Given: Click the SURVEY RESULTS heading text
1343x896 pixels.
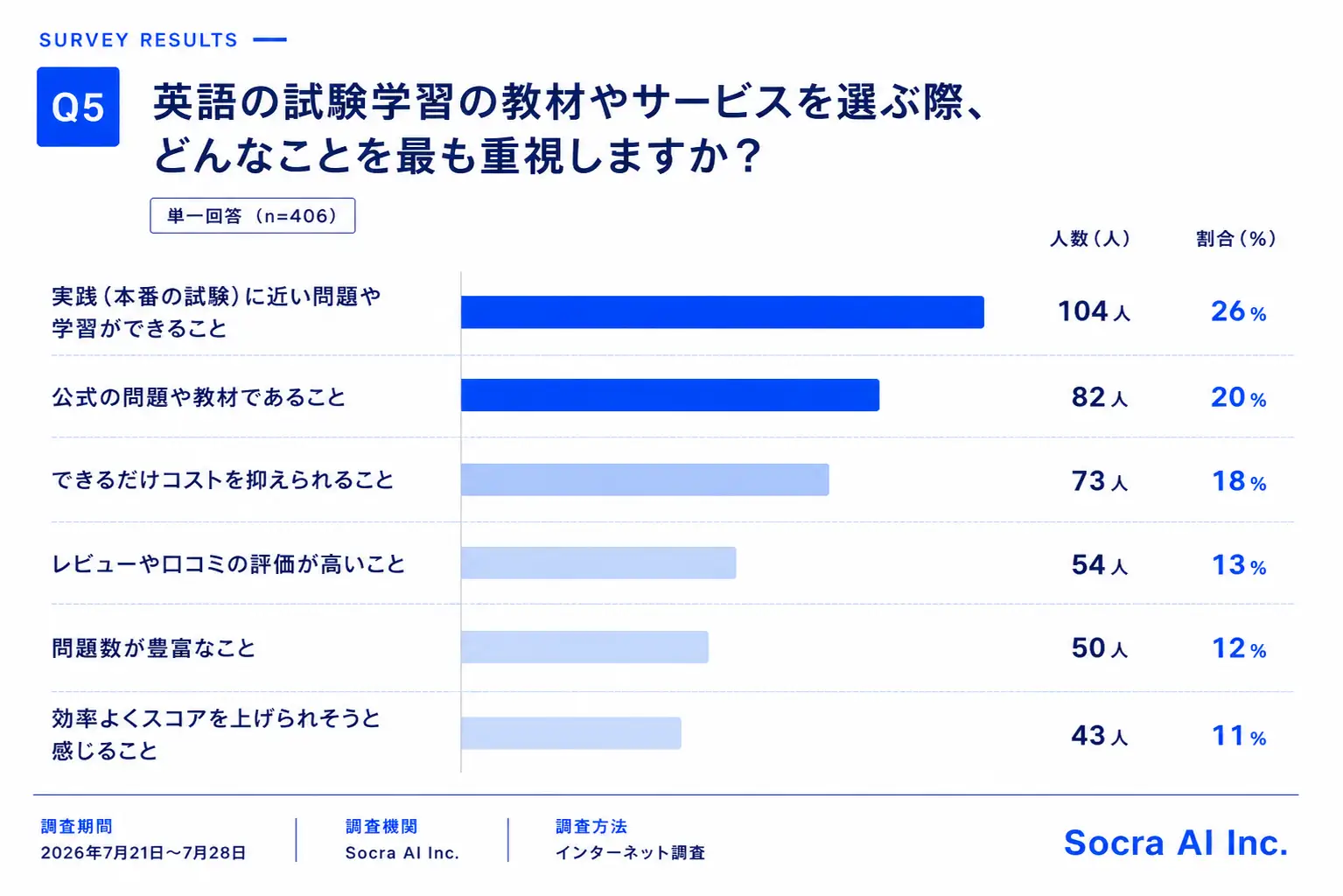Looking at the screenshot, I should point(138,40).
